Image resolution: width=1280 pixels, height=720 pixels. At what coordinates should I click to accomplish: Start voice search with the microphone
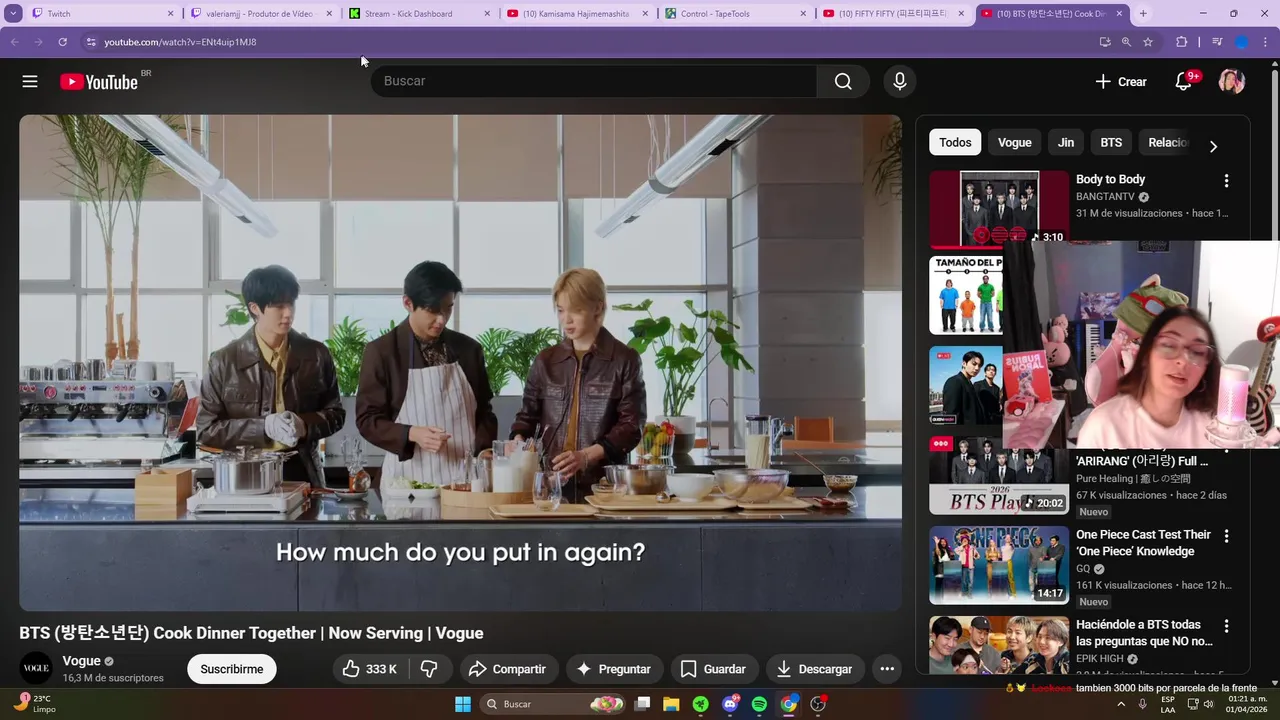pos(900,81)
